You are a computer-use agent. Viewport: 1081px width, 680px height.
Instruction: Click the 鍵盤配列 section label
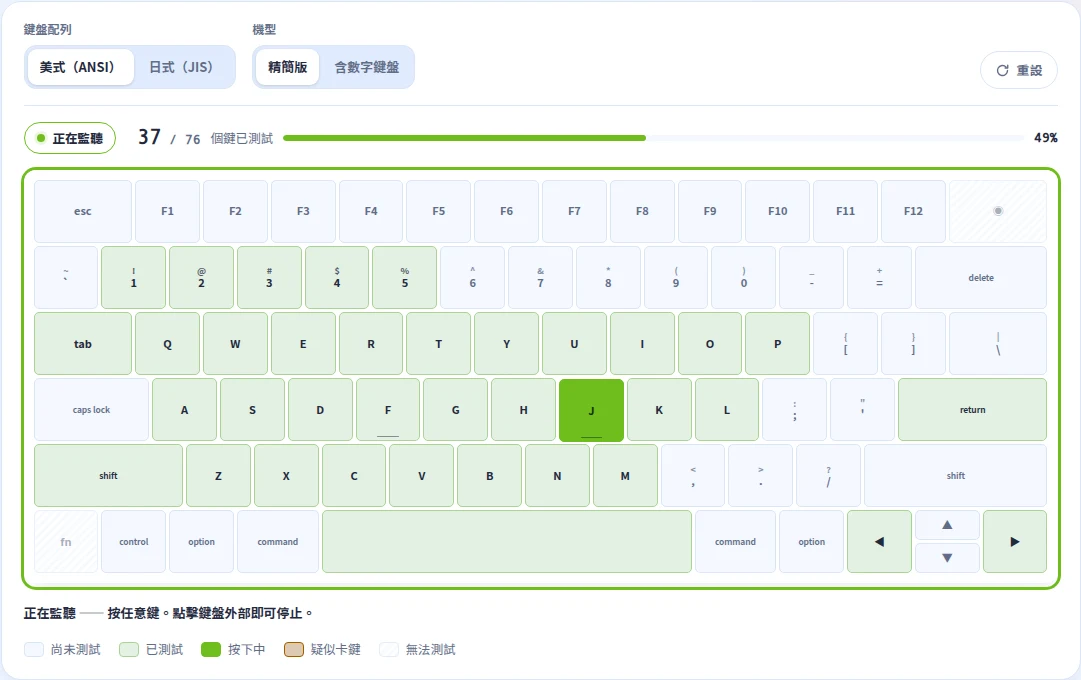pos(48,30)
